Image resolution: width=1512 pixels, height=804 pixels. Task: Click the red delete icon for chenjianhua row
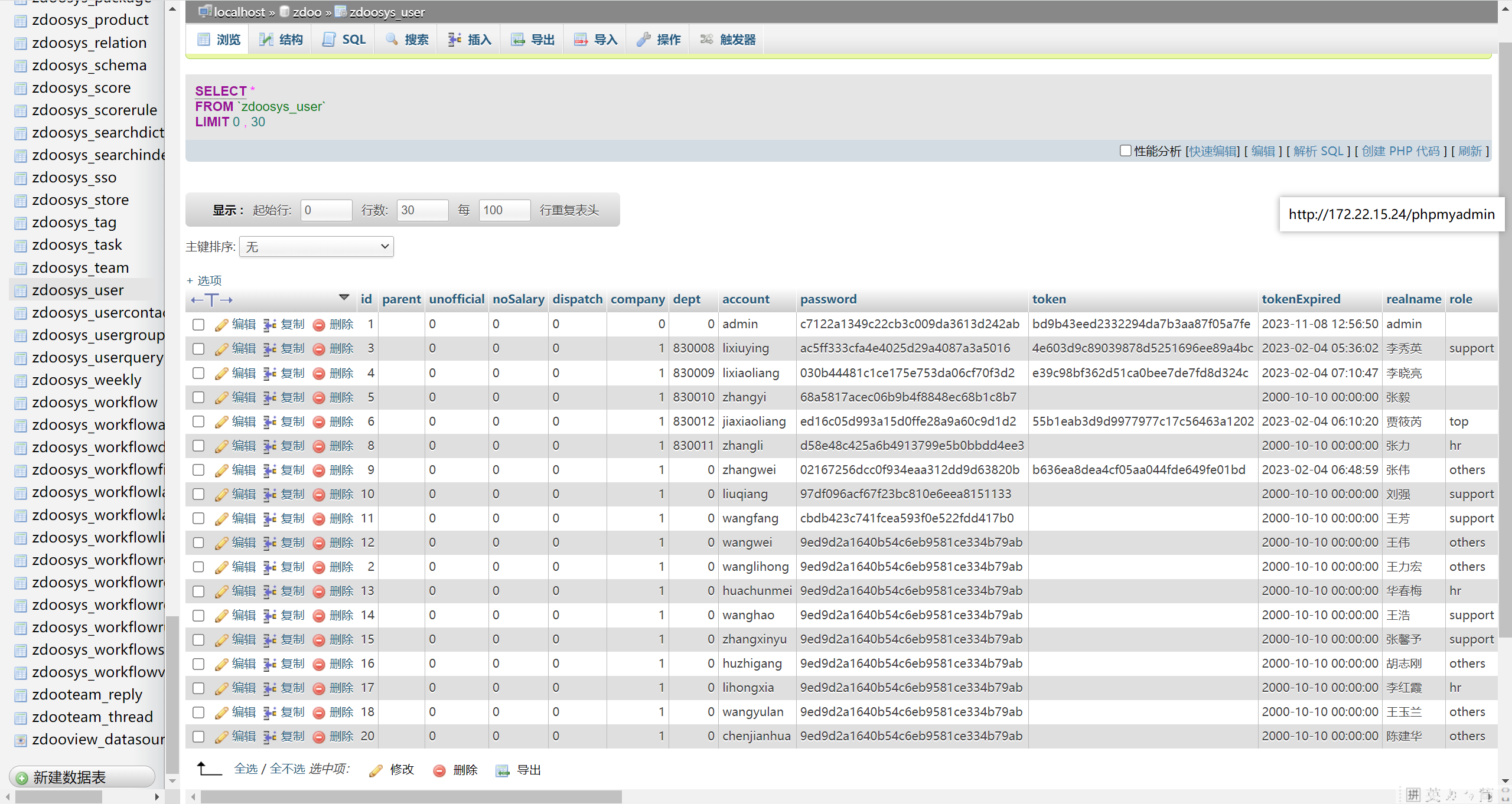click(x=319, y=737)
